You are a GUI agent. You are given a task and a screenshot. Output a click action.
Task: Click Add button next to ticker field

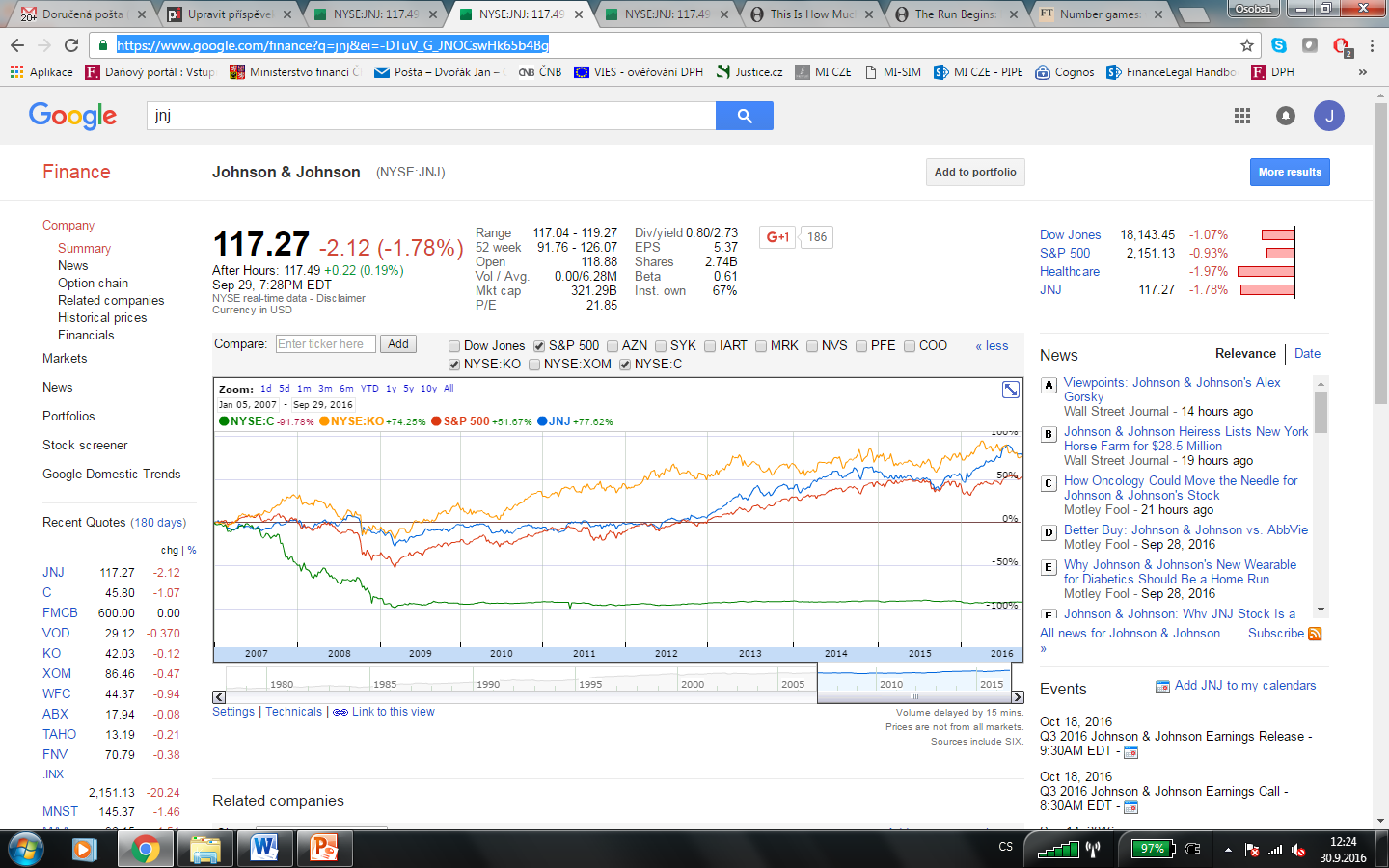tap(398, 344)
